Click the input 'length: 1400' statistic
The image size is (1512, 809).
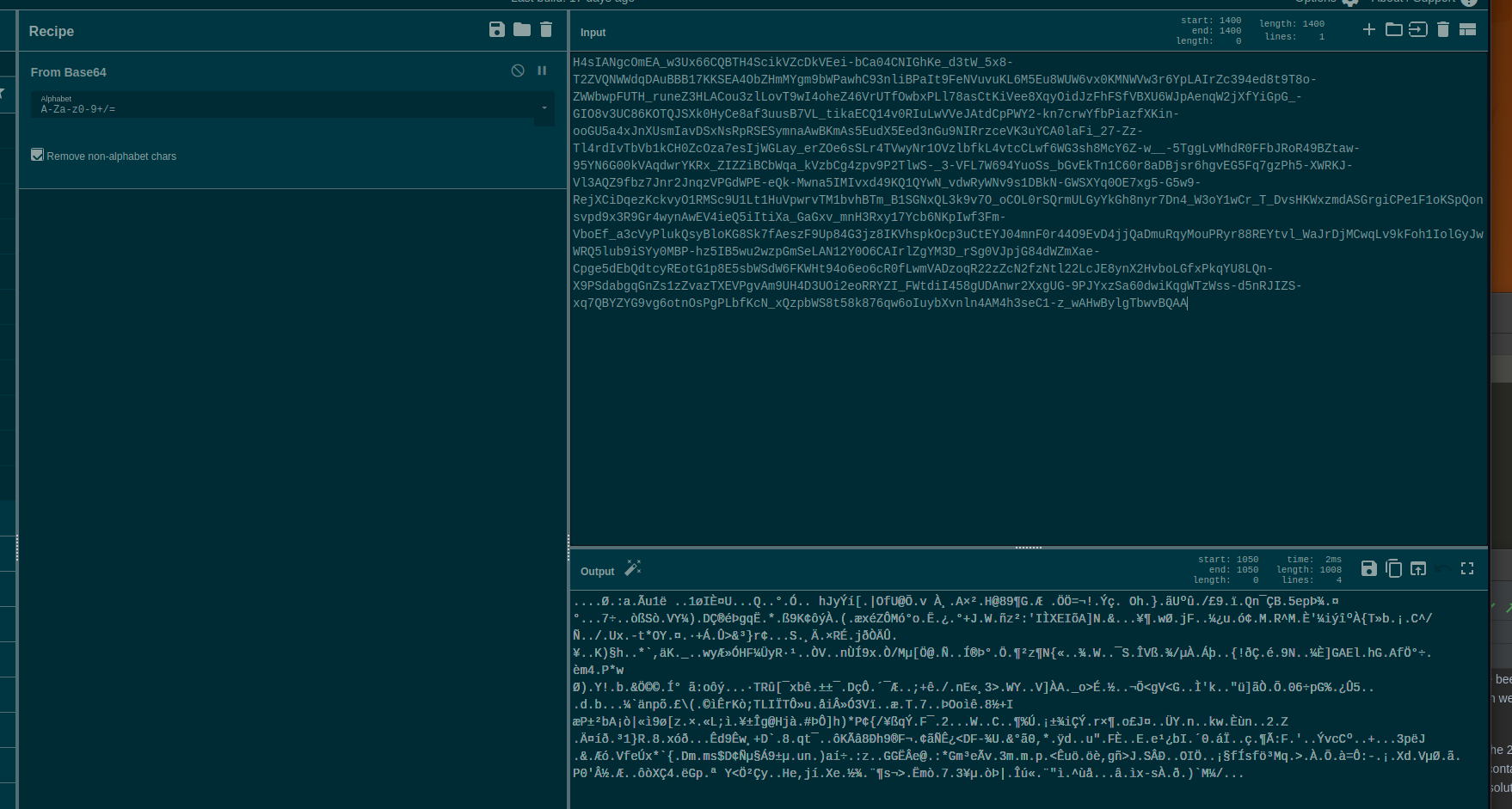(1292, 24)
